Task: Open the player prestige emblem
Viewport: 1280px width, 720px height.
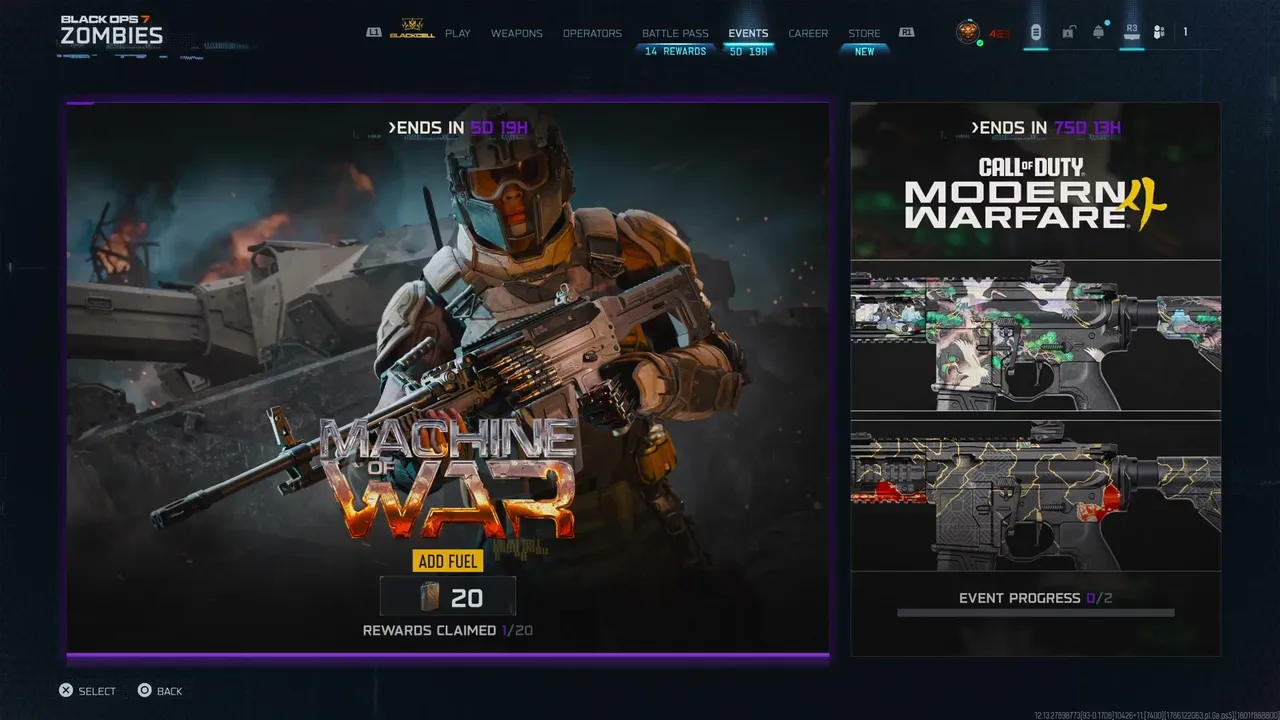Action: click(967, 32)
